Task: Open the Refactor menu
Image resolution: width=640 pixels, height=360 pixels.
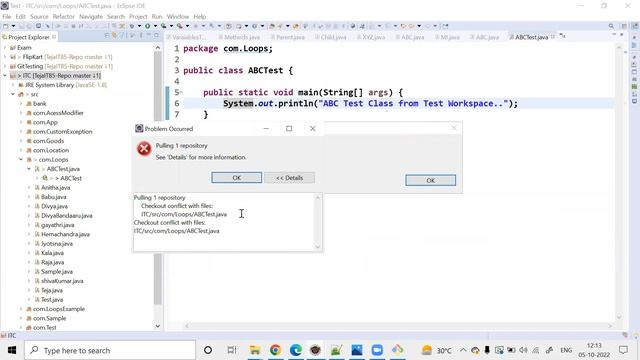Action: [64, 16]
